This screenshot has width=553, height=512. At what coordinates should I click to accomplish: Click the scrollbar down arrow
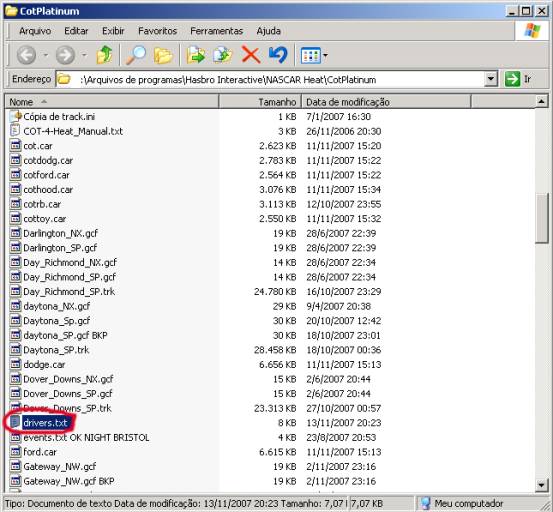point(541,485)
